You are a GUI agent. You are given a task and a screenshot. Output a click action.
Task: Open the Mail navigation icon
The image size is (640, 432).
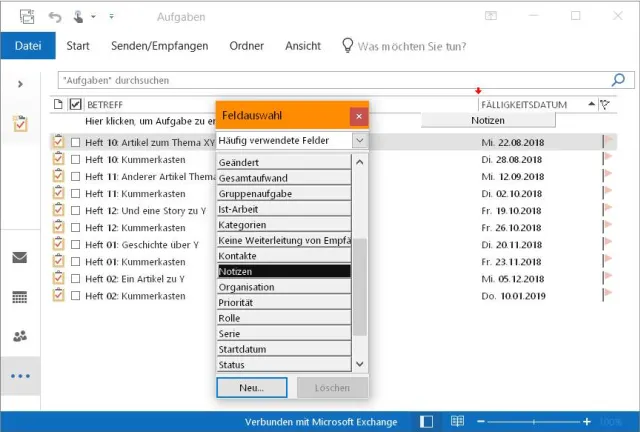click(x=19, y=258)
